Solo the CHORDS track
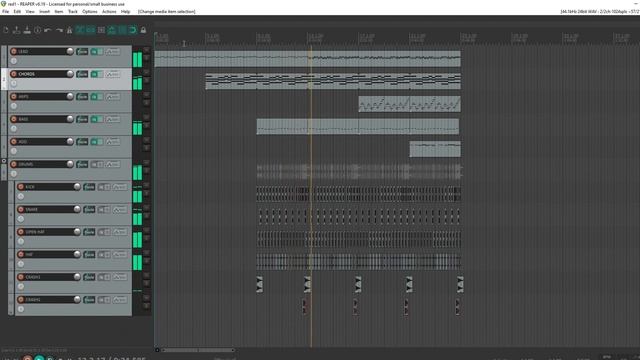 (x=147, y=80)
